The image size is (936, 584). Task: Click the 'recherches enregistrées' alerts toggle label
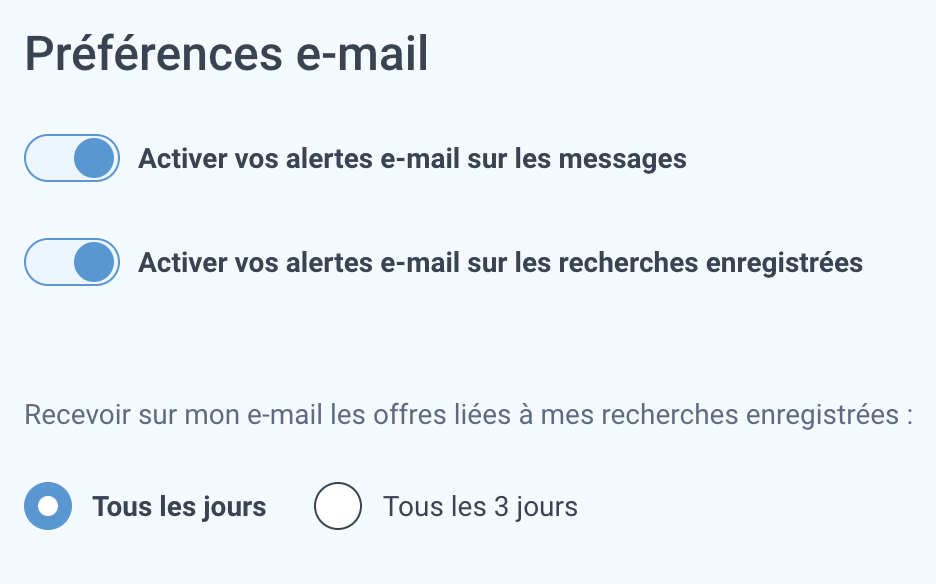pyautogui.click(x=500, y=263)
